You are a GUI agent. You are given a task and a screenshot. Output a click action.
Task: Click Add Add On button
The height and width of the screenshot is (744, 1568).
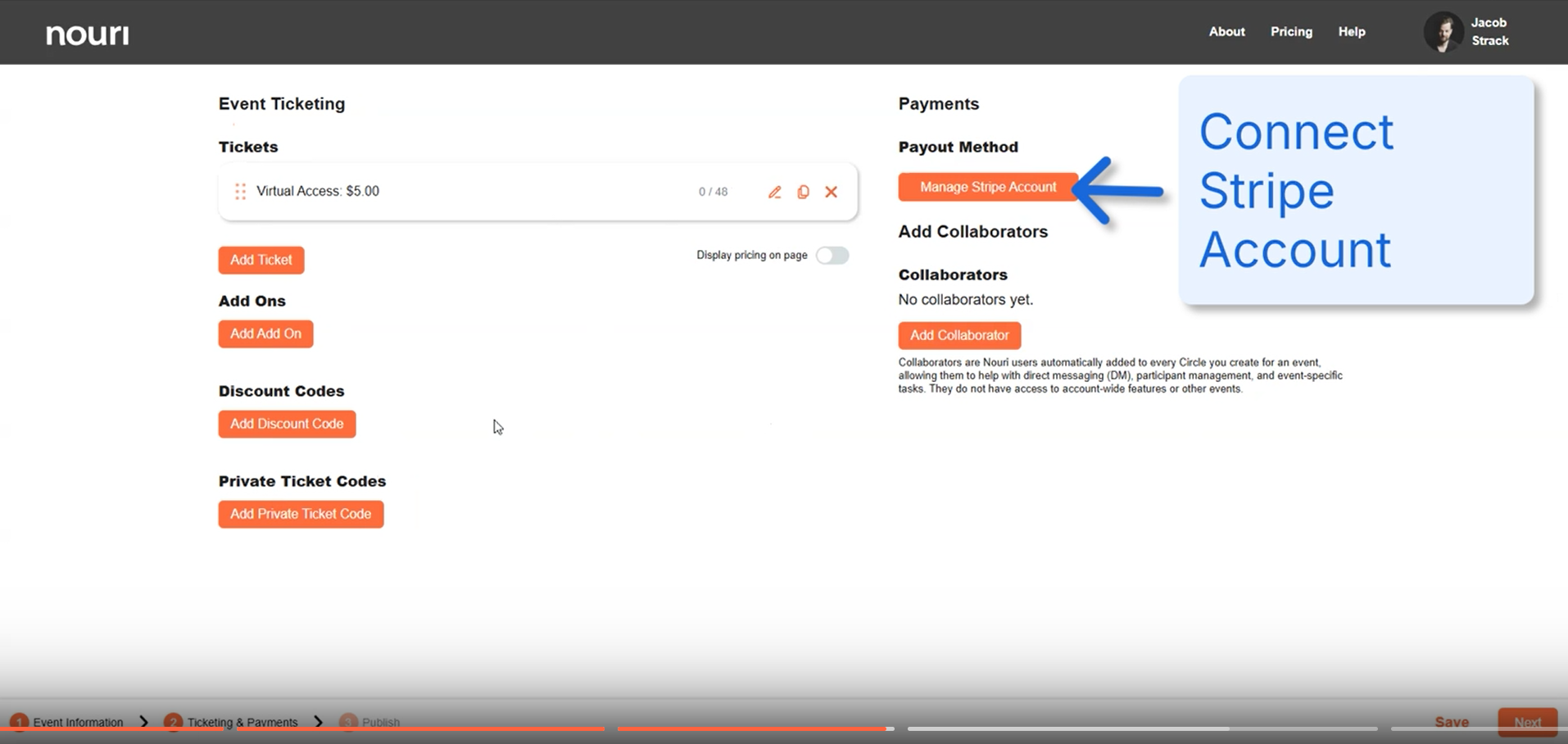265,334
